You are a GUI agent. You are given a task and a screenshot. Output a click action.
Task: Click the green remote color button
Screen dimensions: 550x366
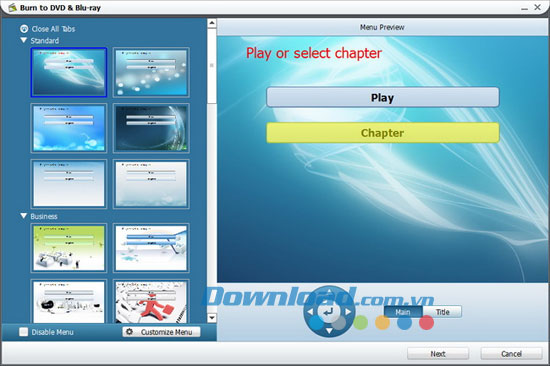(x=361, y=322)
